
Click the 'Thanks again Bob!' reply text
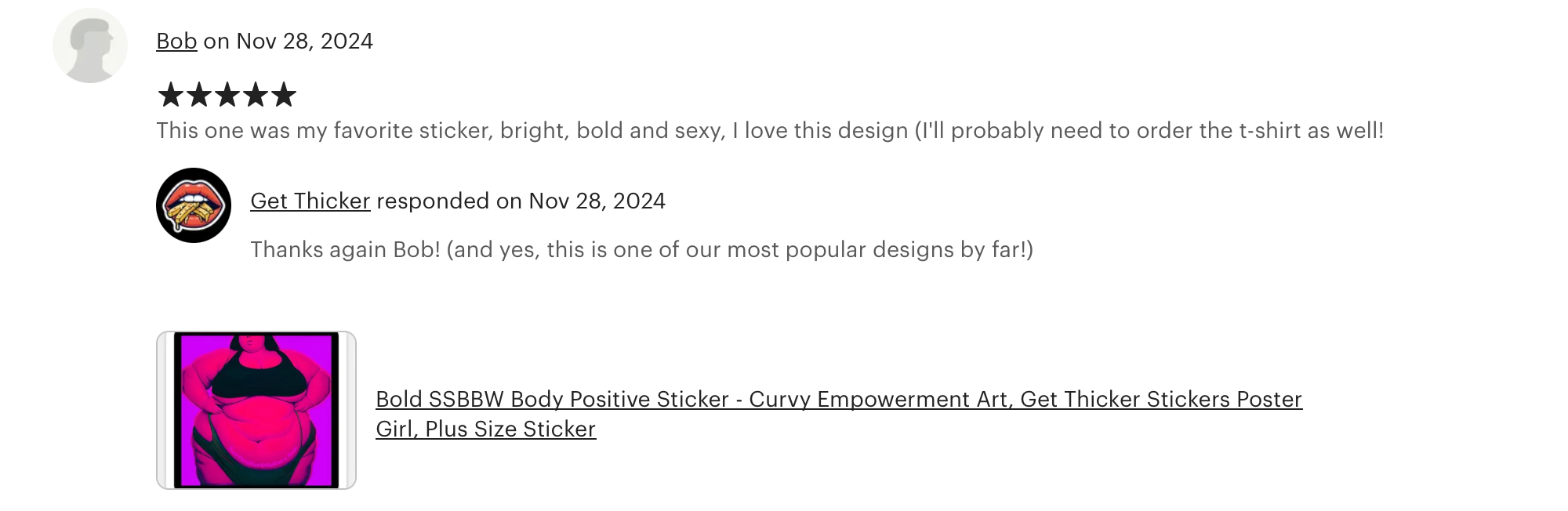[345, 249]
